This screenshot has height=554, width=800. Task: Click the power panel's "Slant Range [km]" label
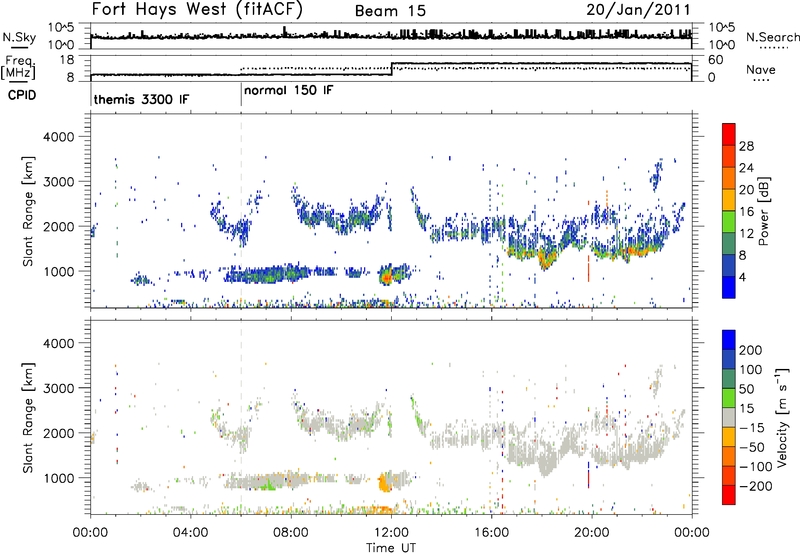pyautogui.click(x=28, y=211)
